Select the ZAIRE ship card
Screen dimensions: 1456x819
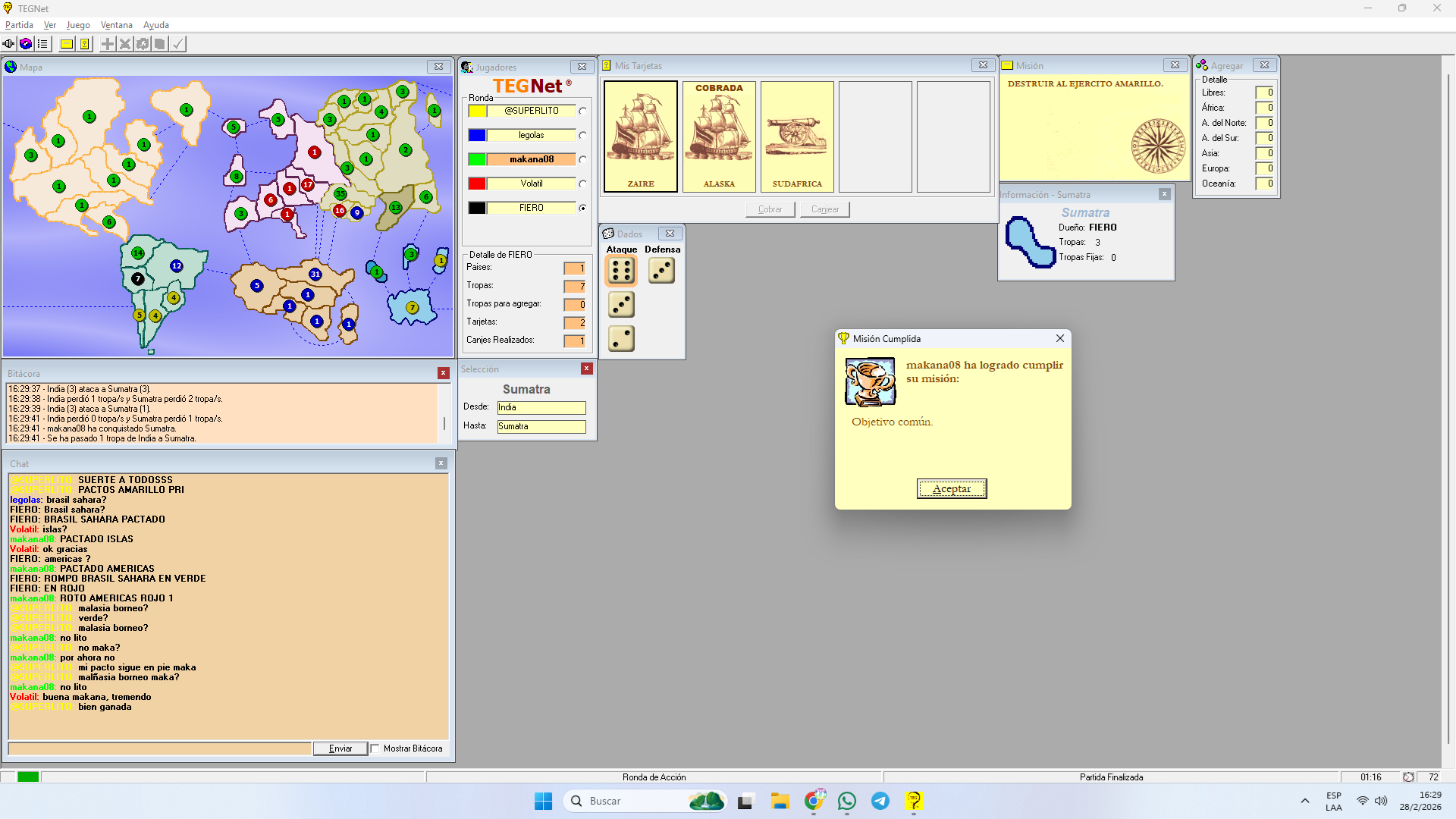(x=641, y=136)
